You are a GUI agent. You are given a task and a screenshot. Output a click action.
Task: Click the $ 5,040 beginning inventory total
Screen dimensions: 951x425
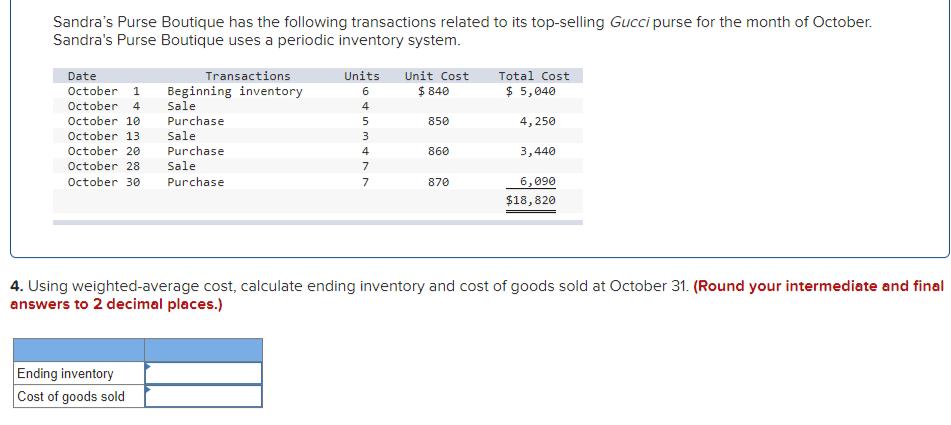click(531, 91)
